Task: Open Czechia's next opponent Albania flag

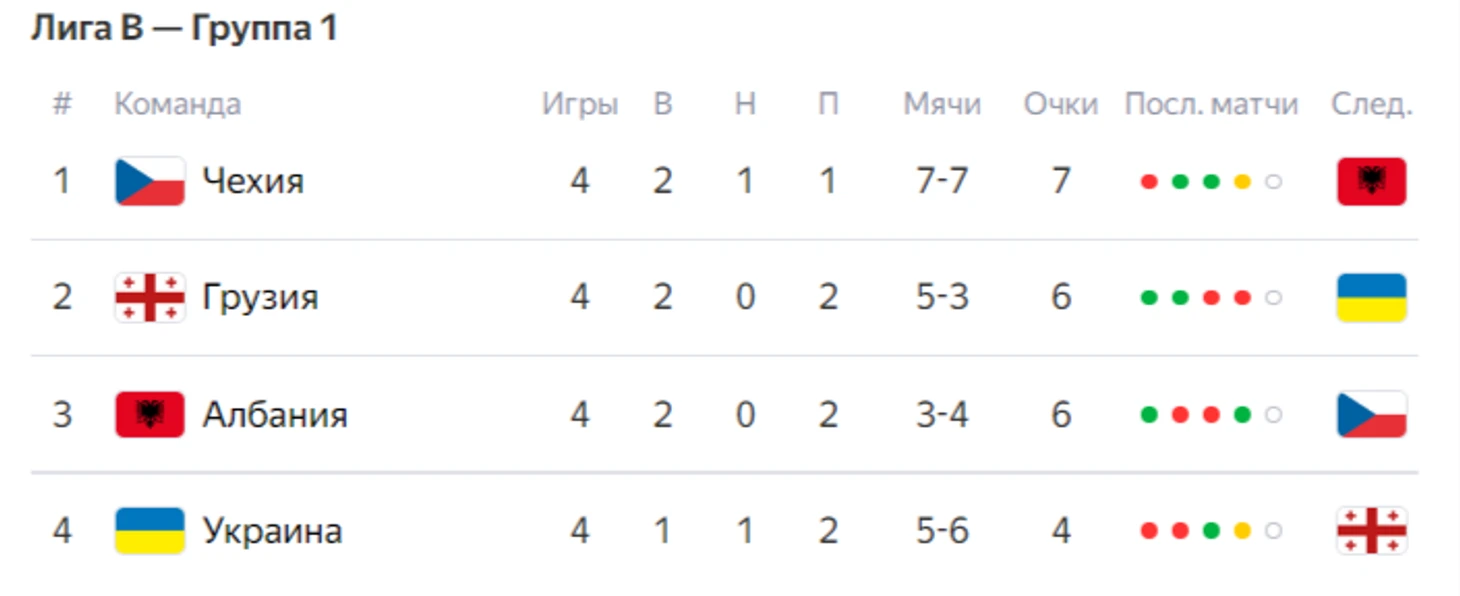Action: 1372,181
